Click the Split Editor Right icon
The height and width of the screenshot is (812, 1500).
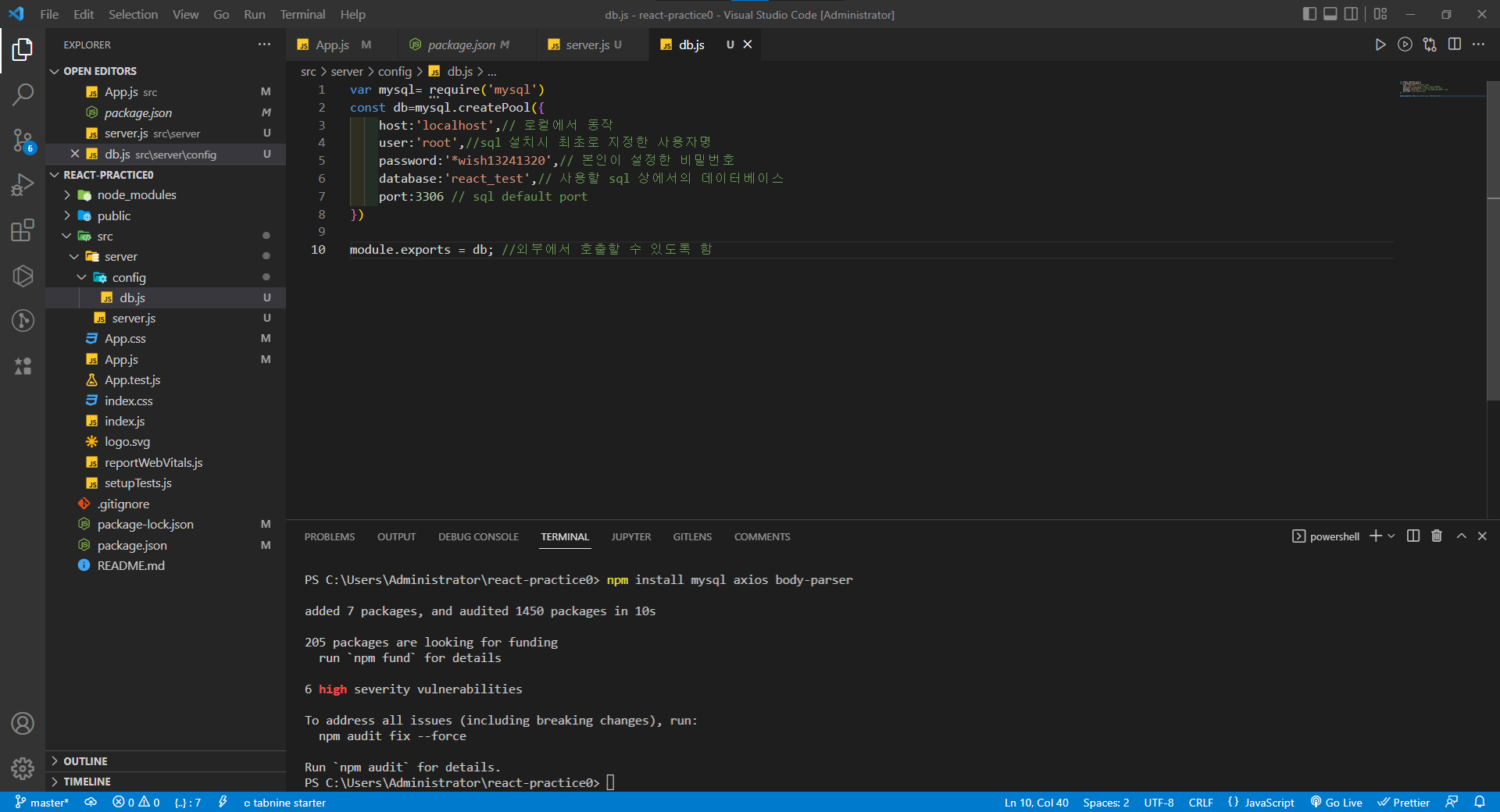pyautogui.click(x=1454, y=45)
